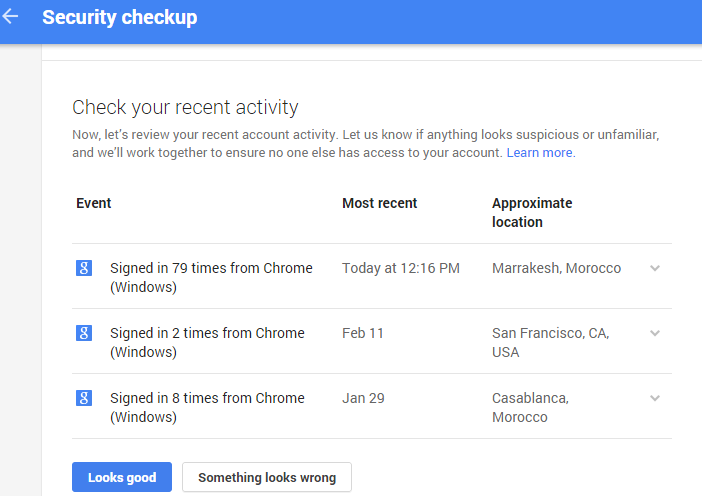
Task: Click the 'Today at 12:16 PM' timestamp
Action: coord(401,268)
